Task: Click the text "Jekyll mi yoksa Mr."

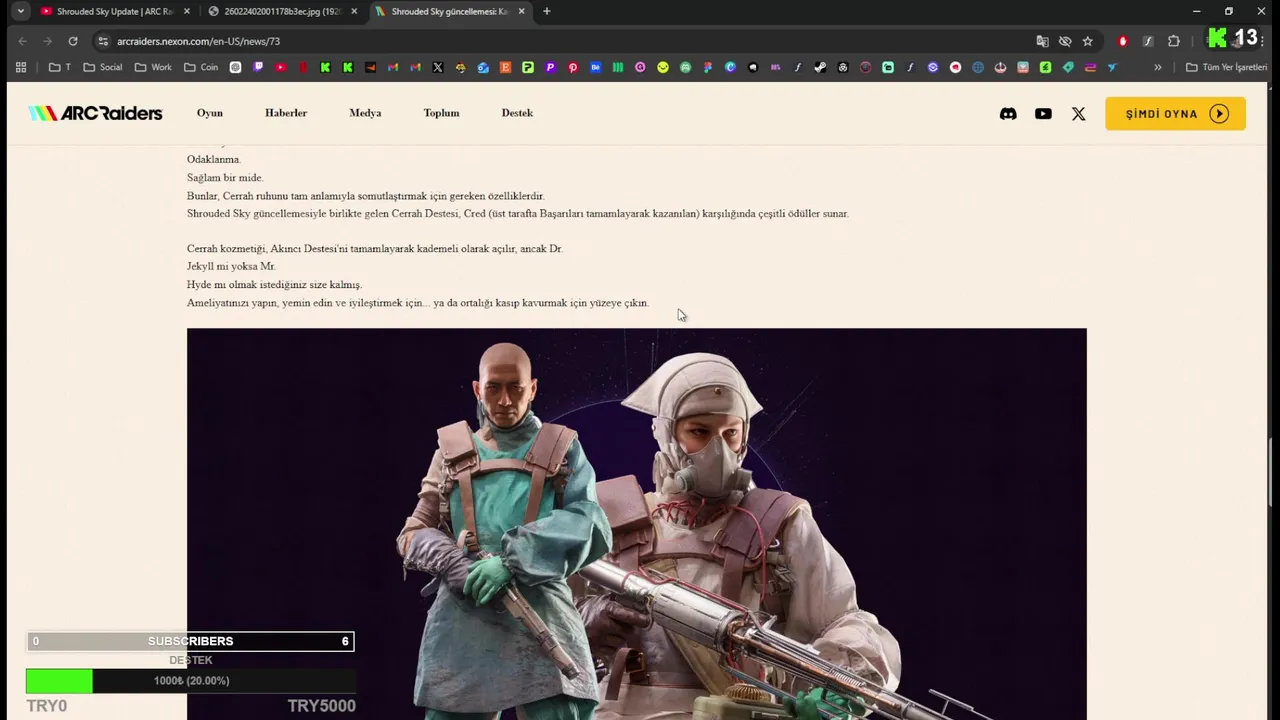Action: [231, 267]
